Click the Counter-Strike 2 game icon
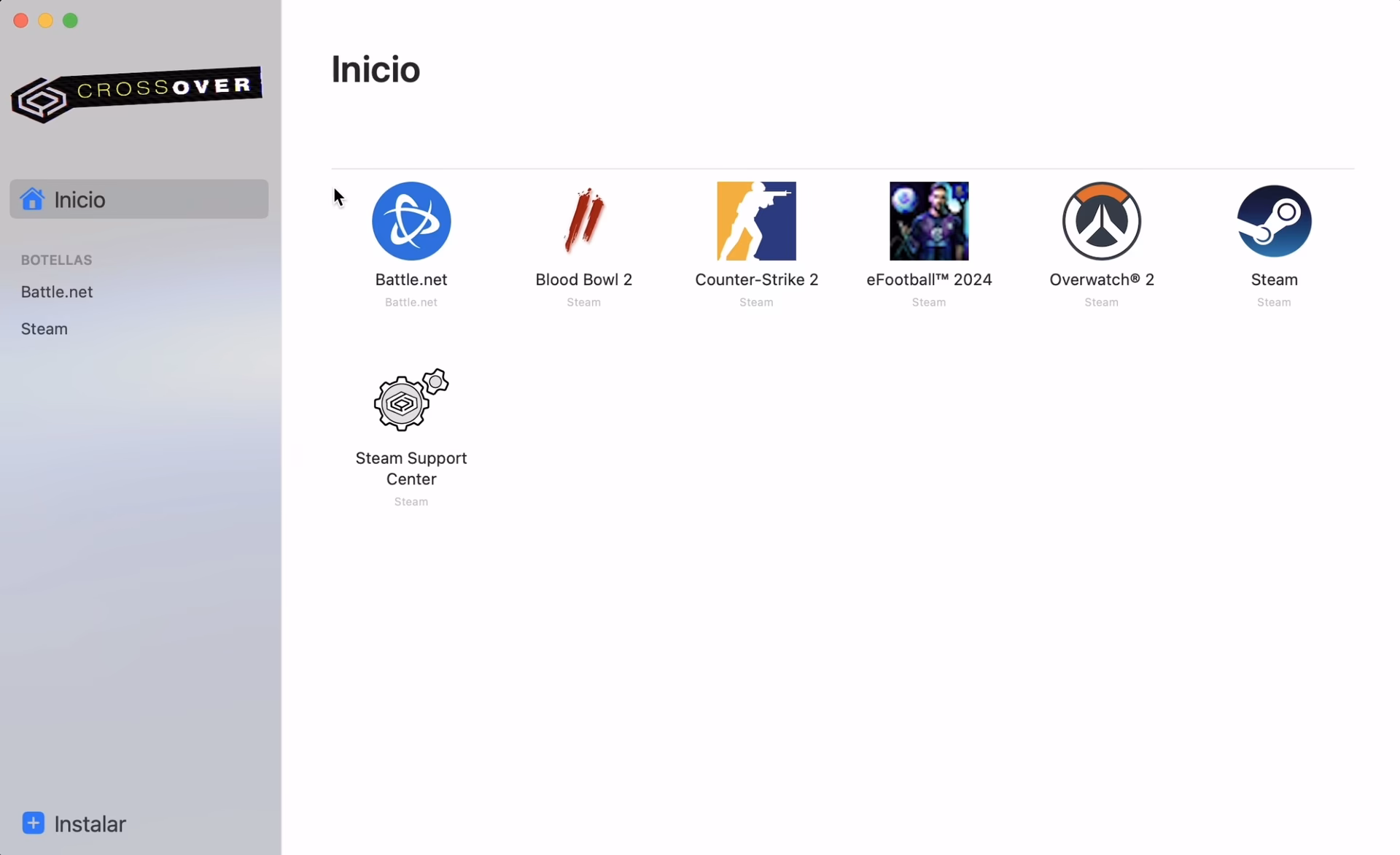The image size is (1400, 855). pos(756,221)
